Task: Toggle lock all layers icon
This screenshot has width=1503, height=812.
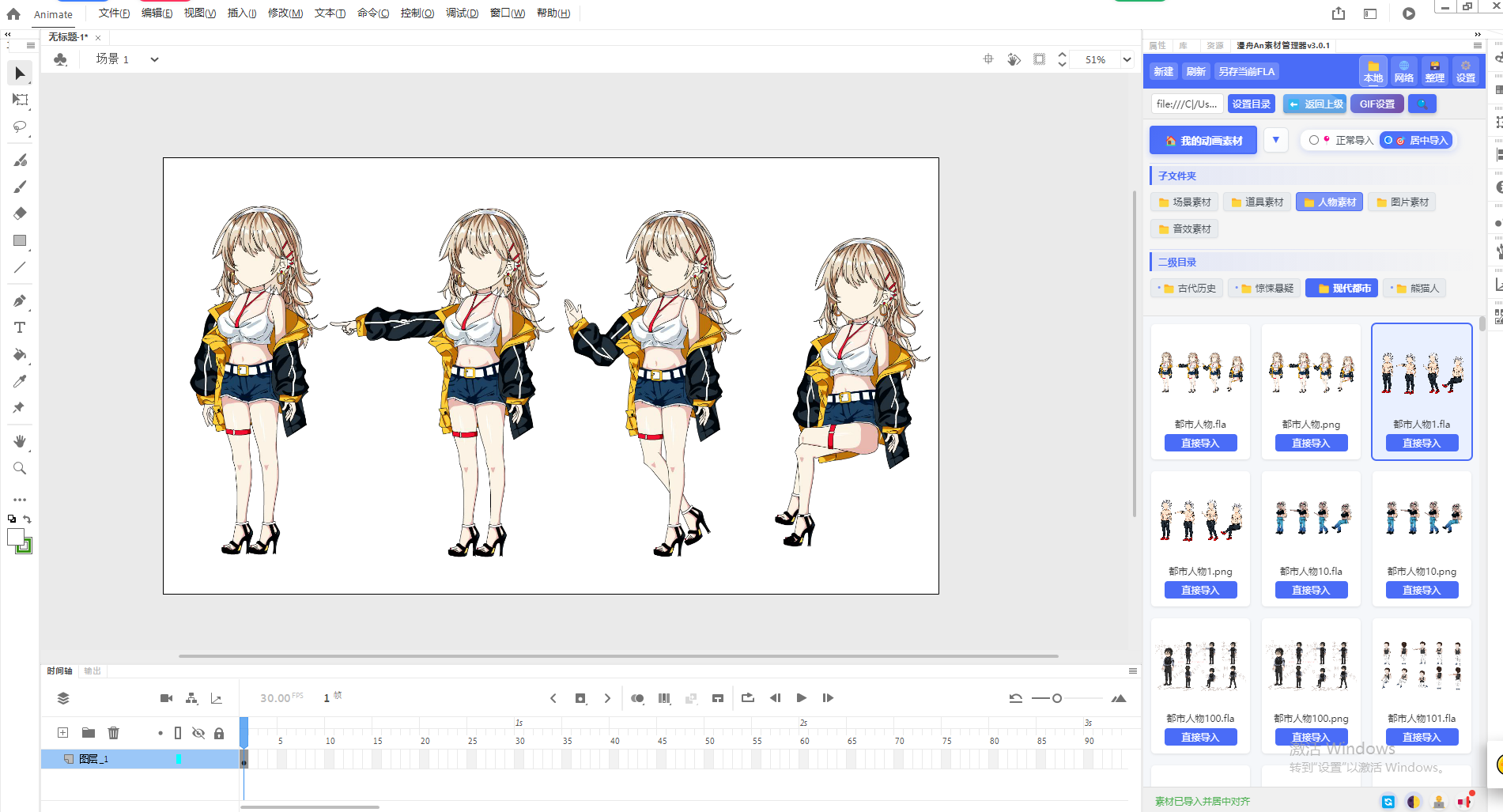Action: coord(219,733)
